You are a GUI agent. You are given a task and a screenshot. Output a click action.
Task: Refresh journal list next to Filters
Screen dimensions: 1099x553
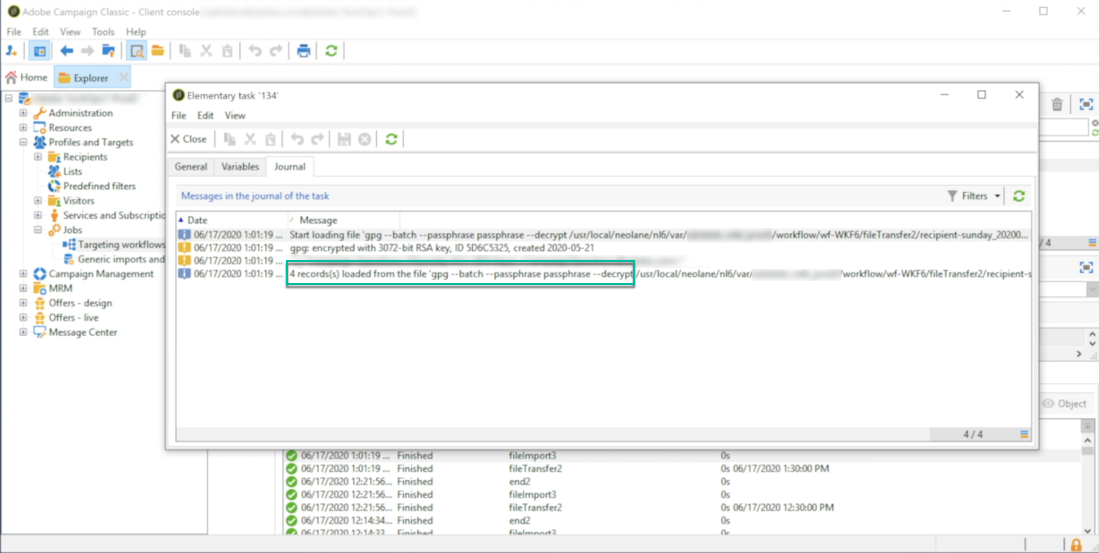tap(1019, 196)
